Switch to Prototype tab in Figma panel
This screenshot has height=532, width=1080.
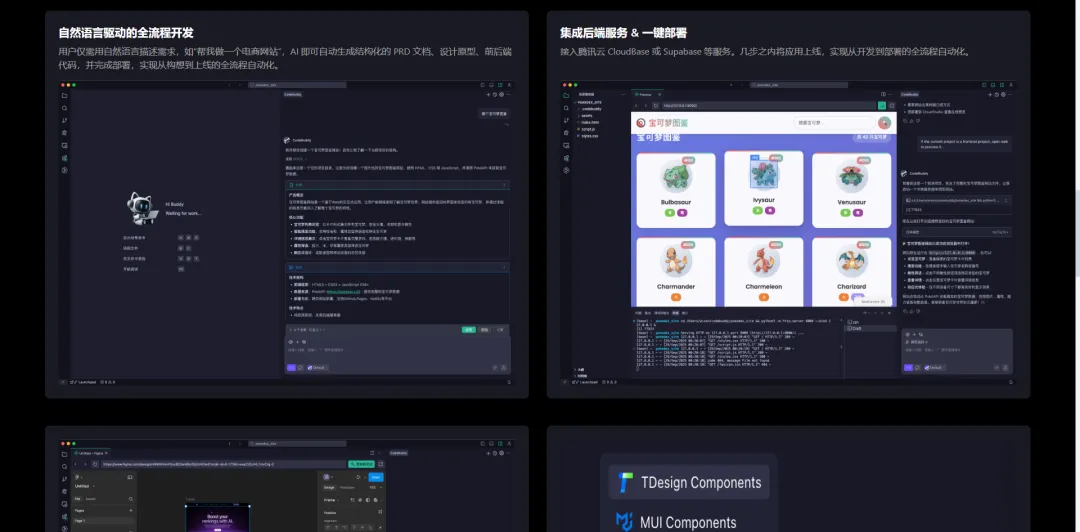pyautogui.click(x=347, y=487)
